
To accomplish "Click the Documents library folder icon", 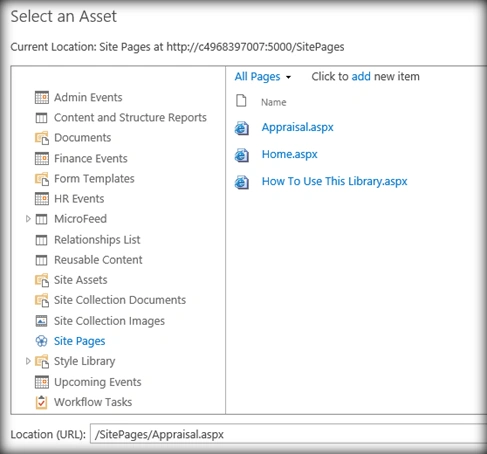I will pos(42,138).
